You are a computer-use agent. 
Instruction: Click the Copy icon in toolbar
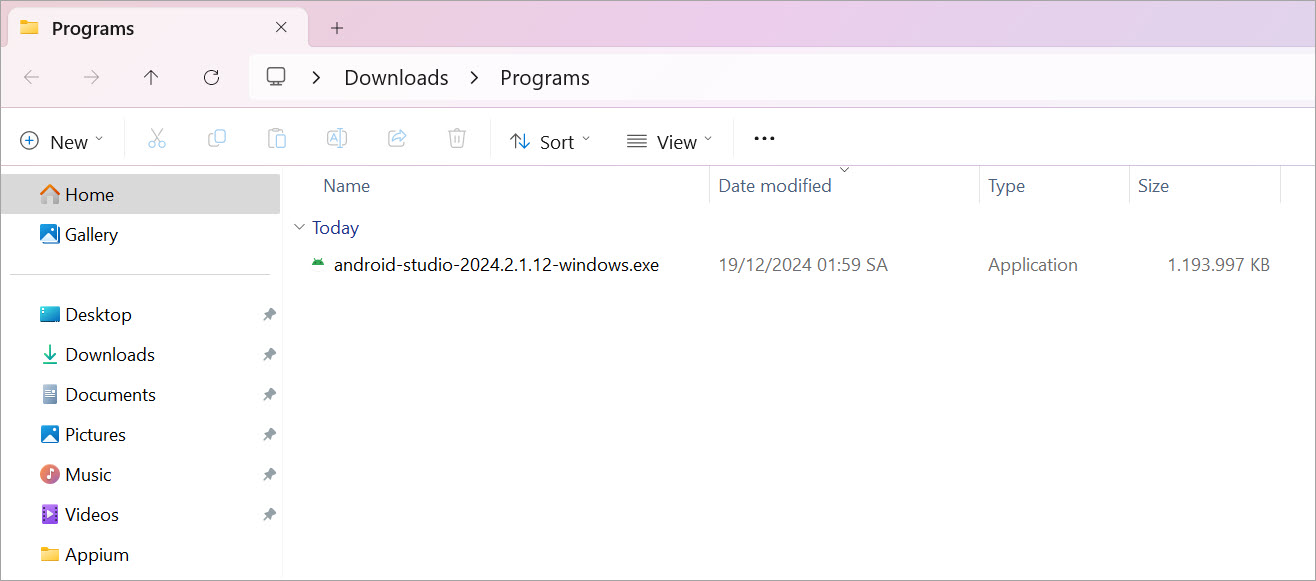point(217,139)
